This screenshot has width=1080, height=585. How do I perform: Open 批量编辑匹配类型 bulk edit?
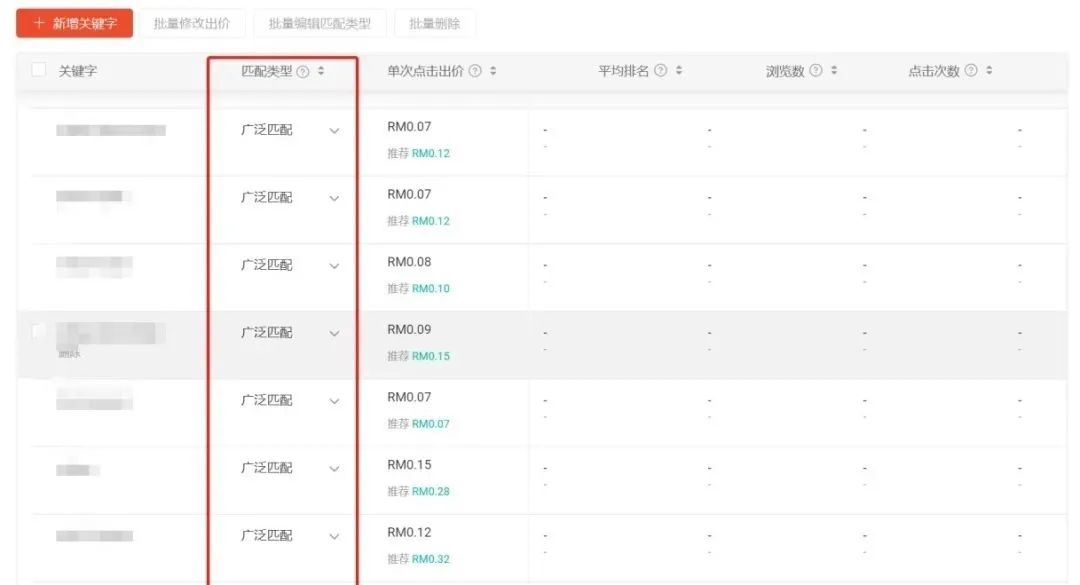coord(320,23)
